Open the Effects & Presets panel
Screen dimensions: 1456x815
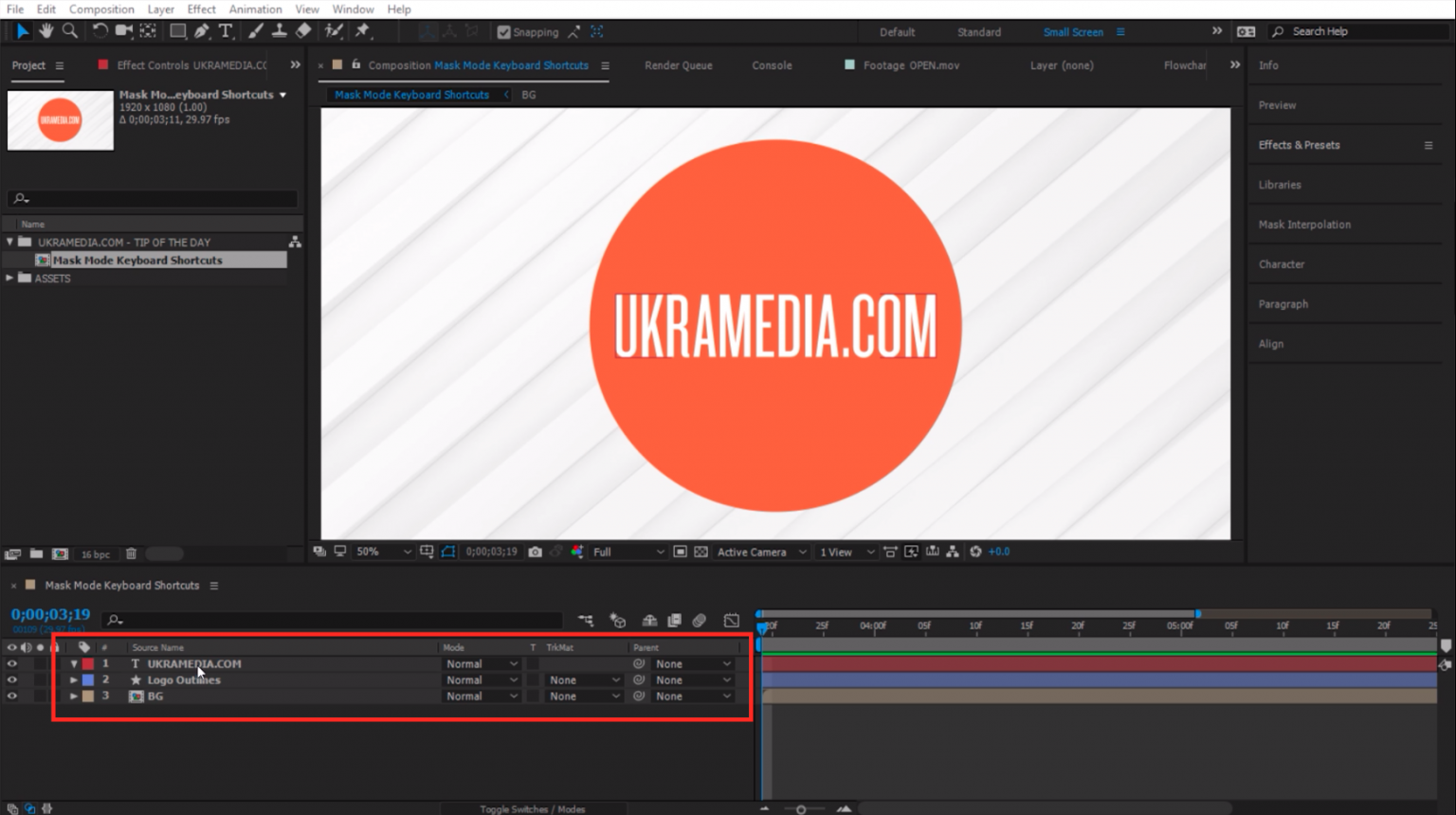click(1299, 145)
